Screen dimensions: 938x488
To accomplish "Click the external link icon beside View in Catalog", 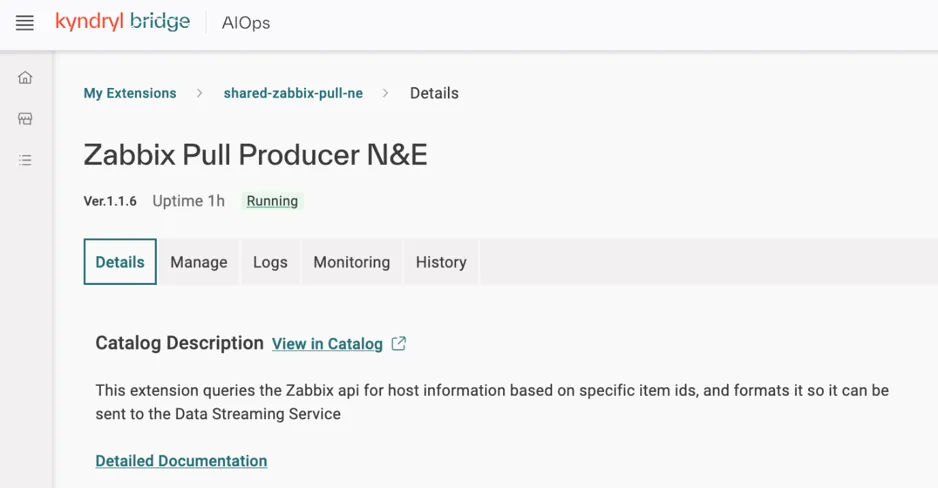I will [x=399, y=343].
